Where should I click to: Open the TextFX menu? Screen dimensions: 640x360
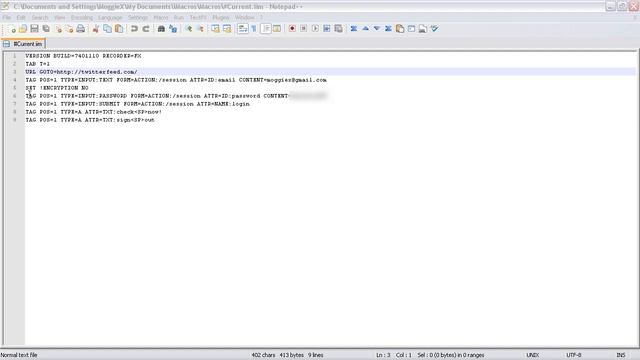[198, 18]
